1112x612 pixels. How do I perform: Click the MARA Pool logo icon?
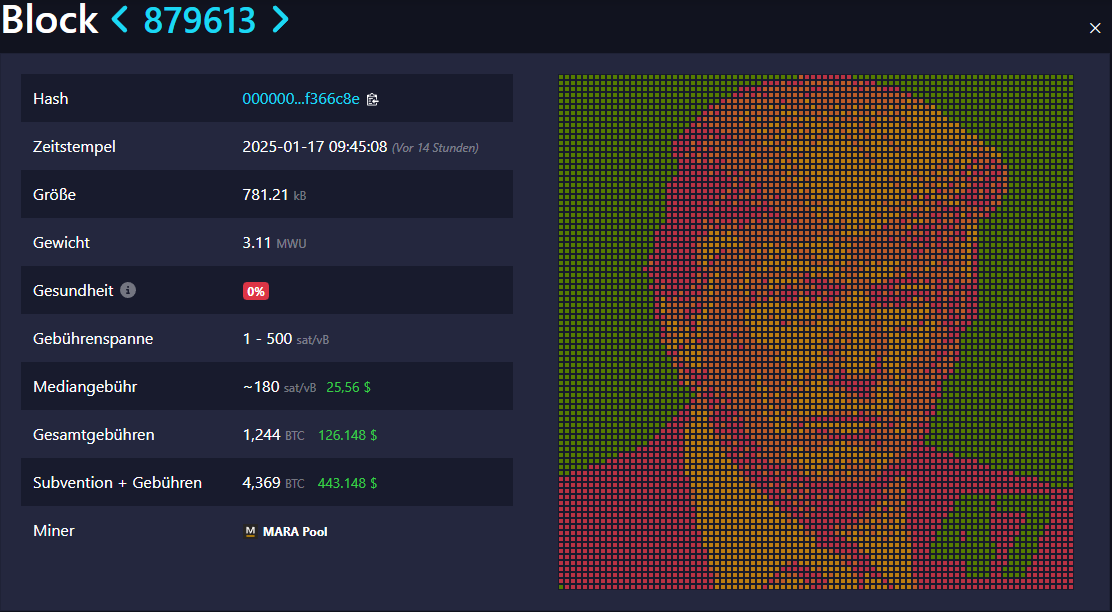pyautogui.click(x=250, y=531)
